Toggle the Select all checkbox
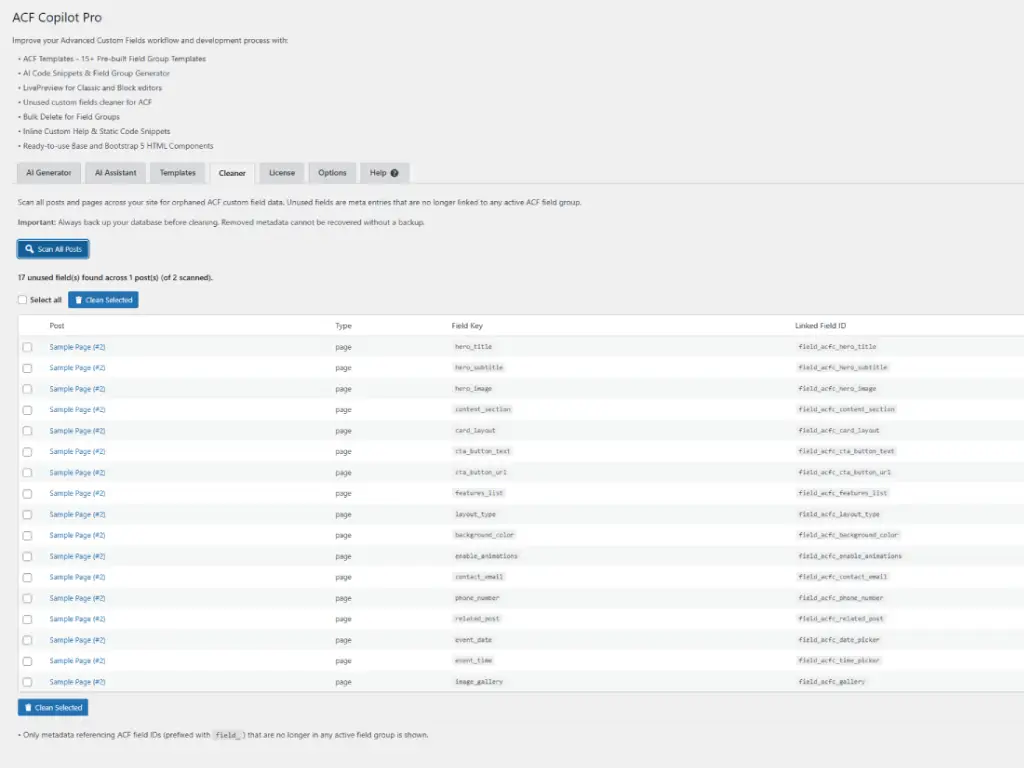The width and height of the screenshot is (1024, 768). (x=23, y=300)
